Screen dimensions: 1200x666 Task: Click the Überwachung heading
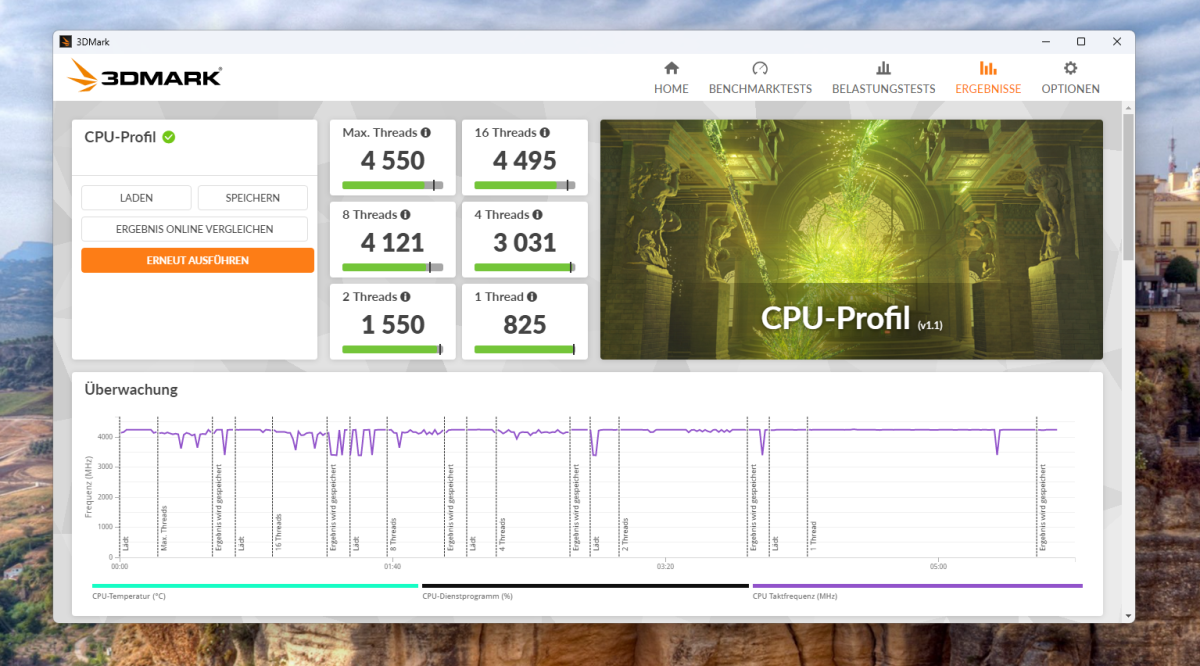131,390
